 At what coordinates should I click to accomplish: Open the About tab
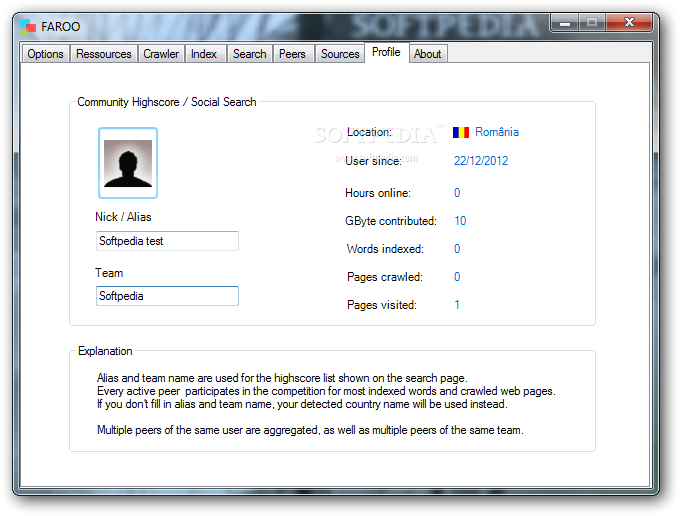pyautogui.click(x=428, y=54)
